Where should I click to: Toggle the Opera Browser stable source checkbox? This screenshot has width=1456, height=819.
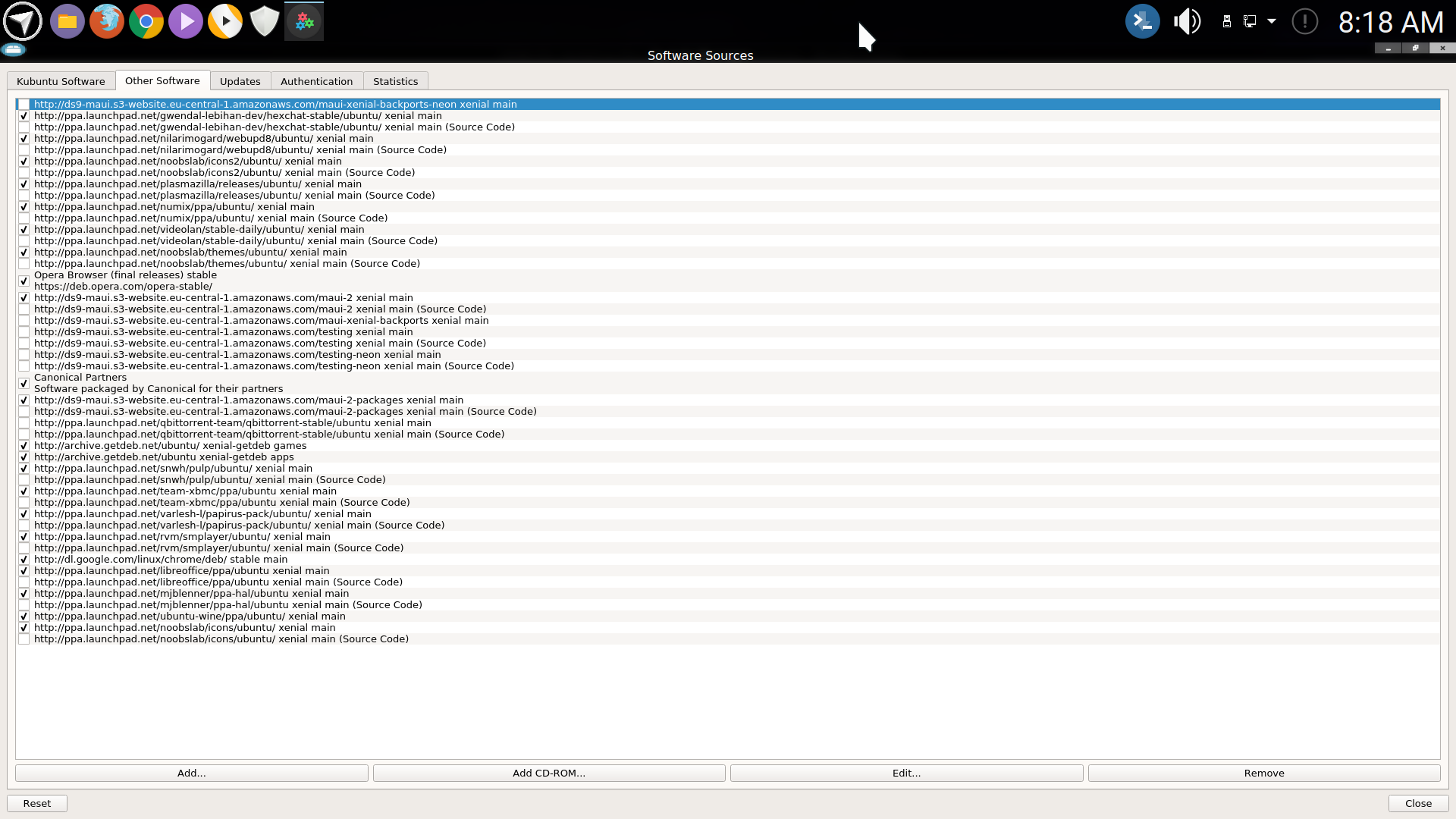(x=24, y=281)
